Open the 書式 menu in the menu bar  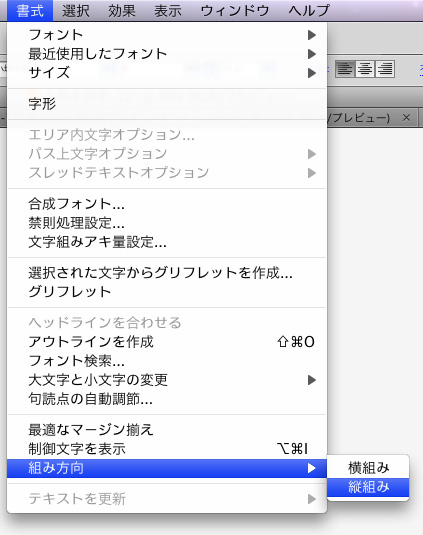tap(30, 11)
